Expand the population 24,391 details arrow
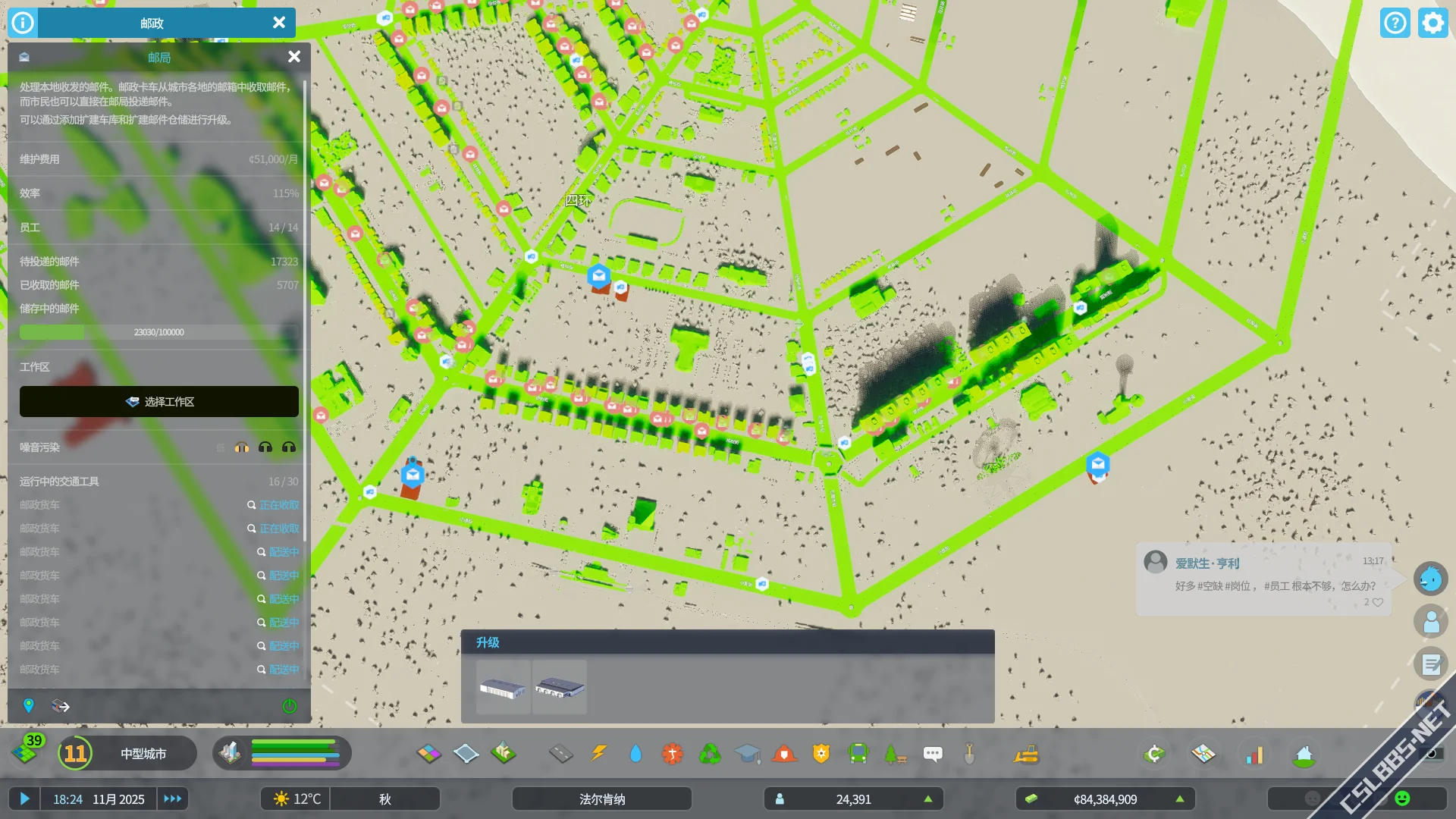The image size is (1456, 819). [927, 799]
